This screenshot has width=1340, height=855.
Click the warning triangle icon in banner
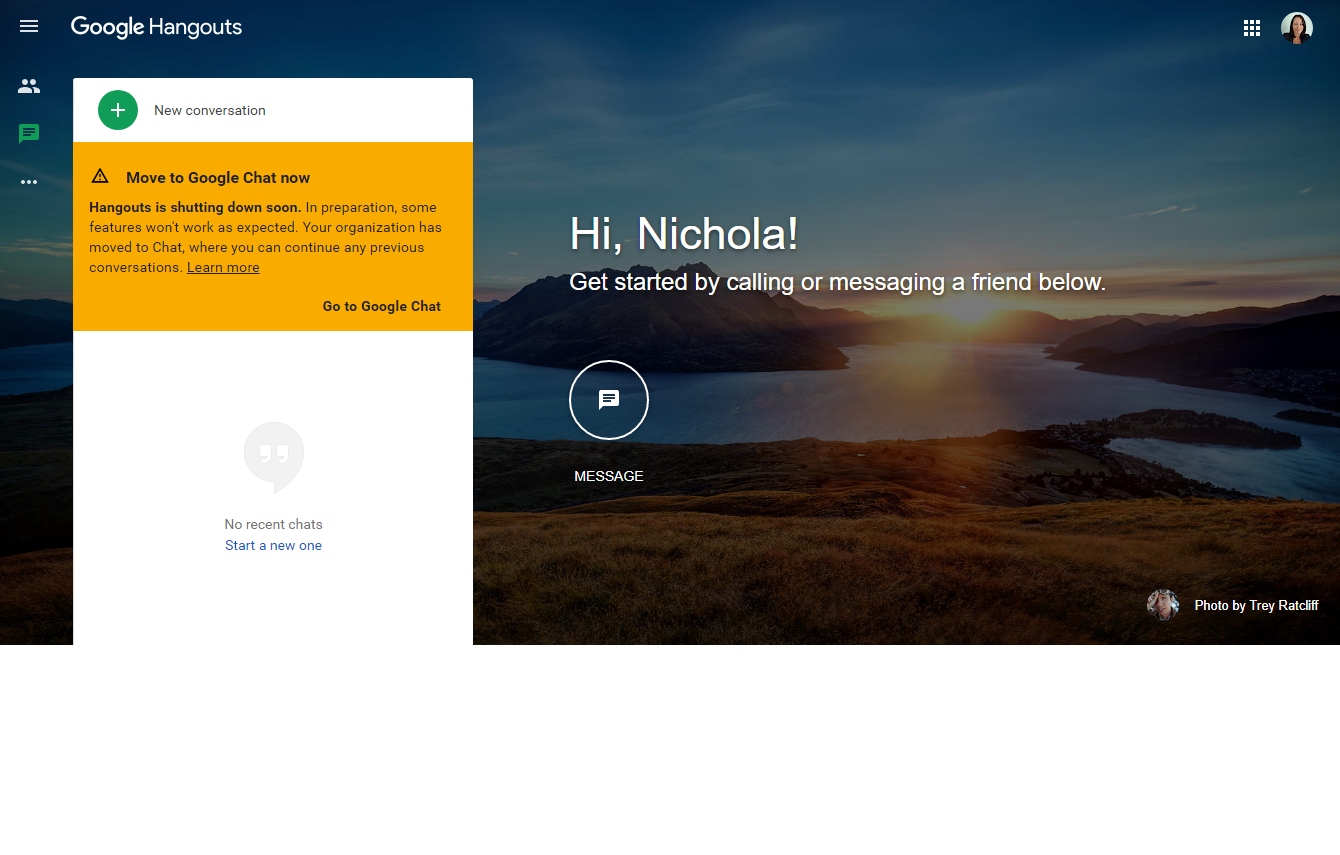pyautogui.click(x=100, y=176)
